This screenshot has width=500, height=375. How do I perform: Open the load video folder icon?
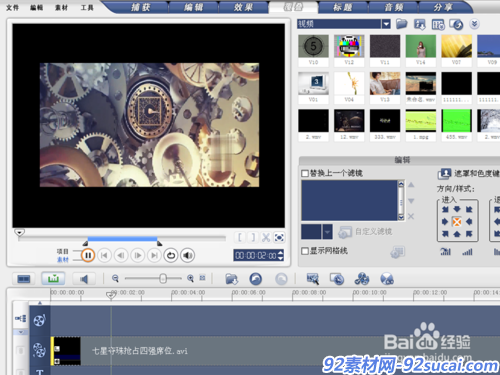tap(401, 24)
